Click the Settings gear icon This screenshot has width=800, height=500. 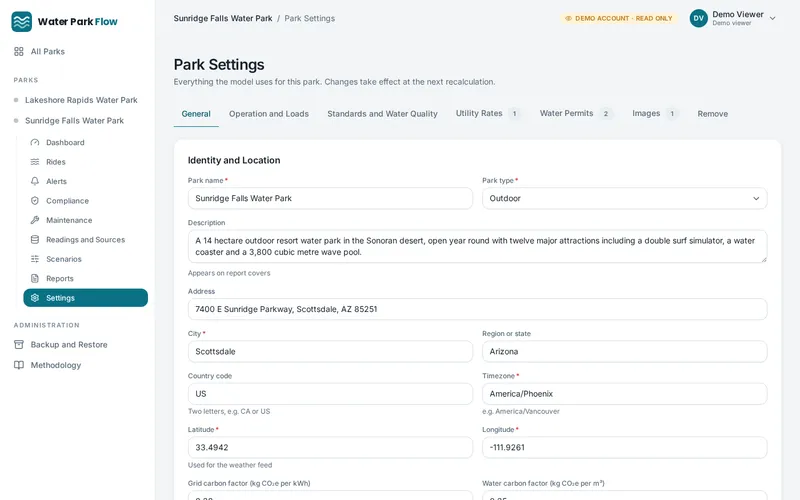pos(35,297)
